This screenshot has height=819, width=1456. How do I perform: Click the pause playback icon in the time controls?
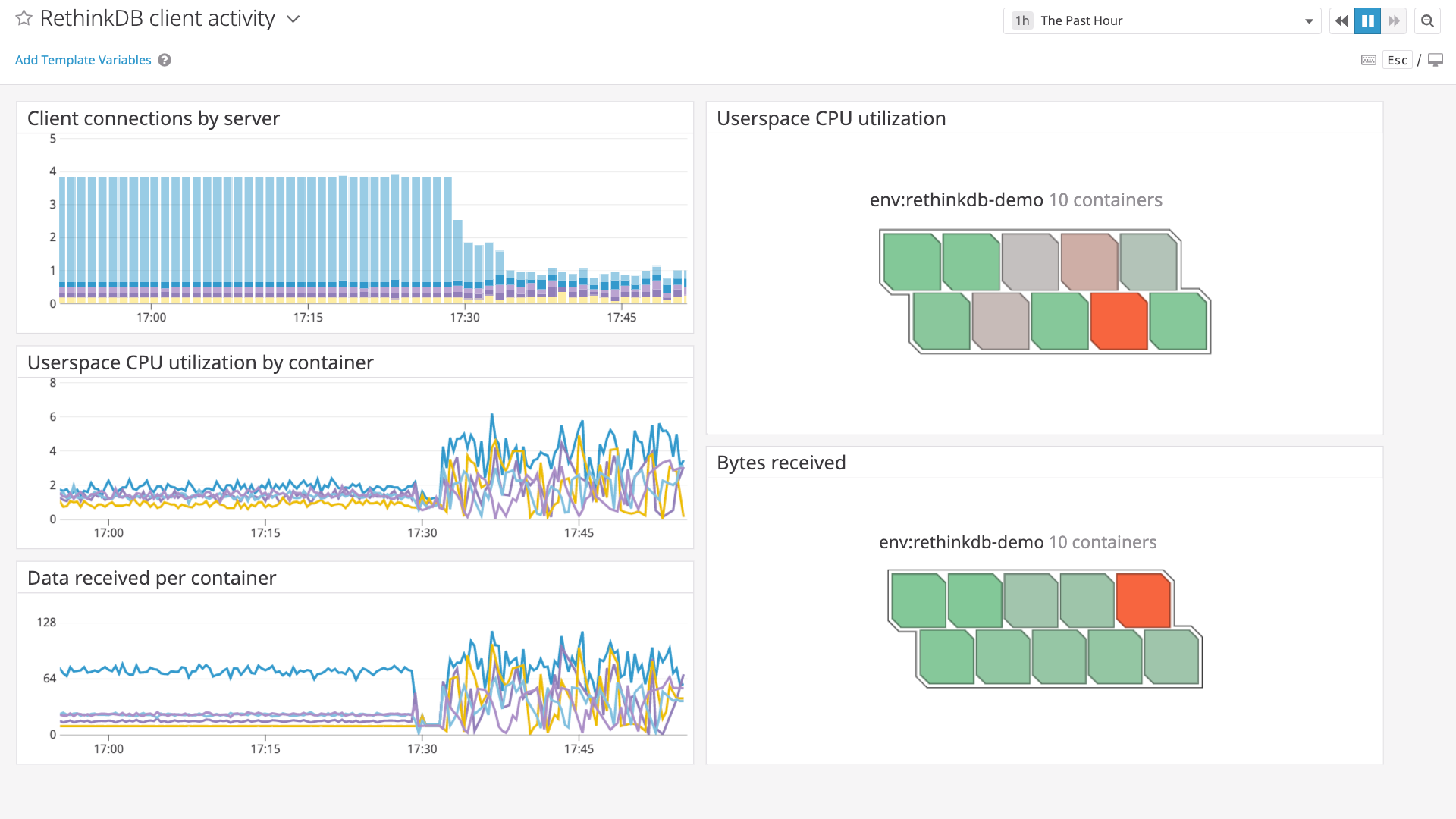point(1367,20)
